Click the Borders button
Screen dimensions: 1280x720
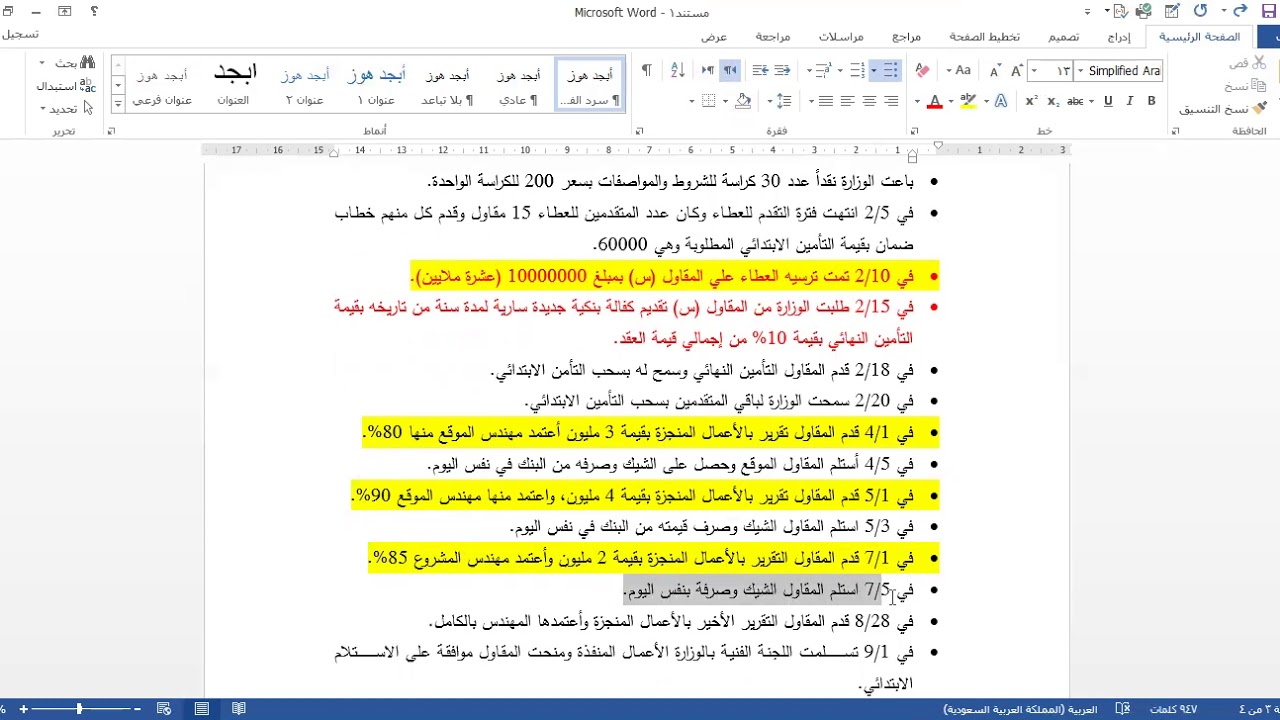(x=709, y=101)
